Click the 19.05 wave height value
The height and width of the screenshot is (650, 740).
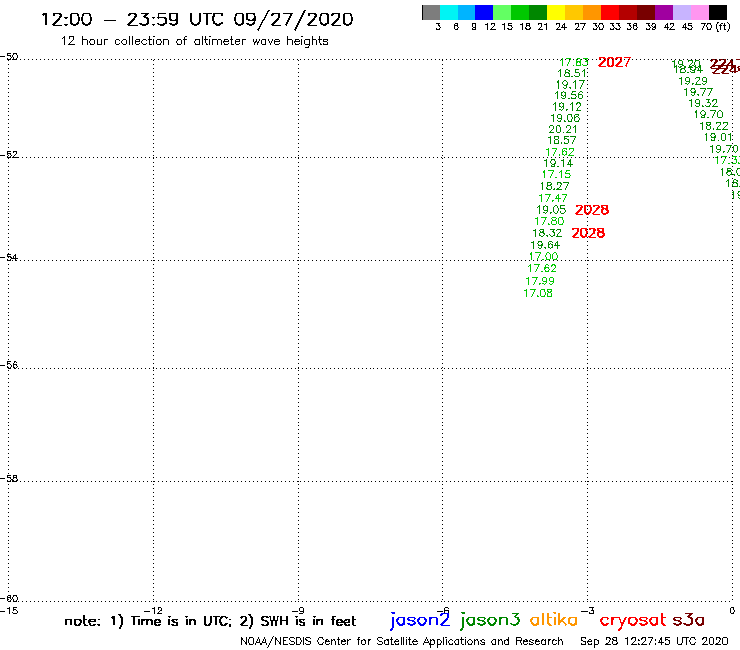(551, 210)
